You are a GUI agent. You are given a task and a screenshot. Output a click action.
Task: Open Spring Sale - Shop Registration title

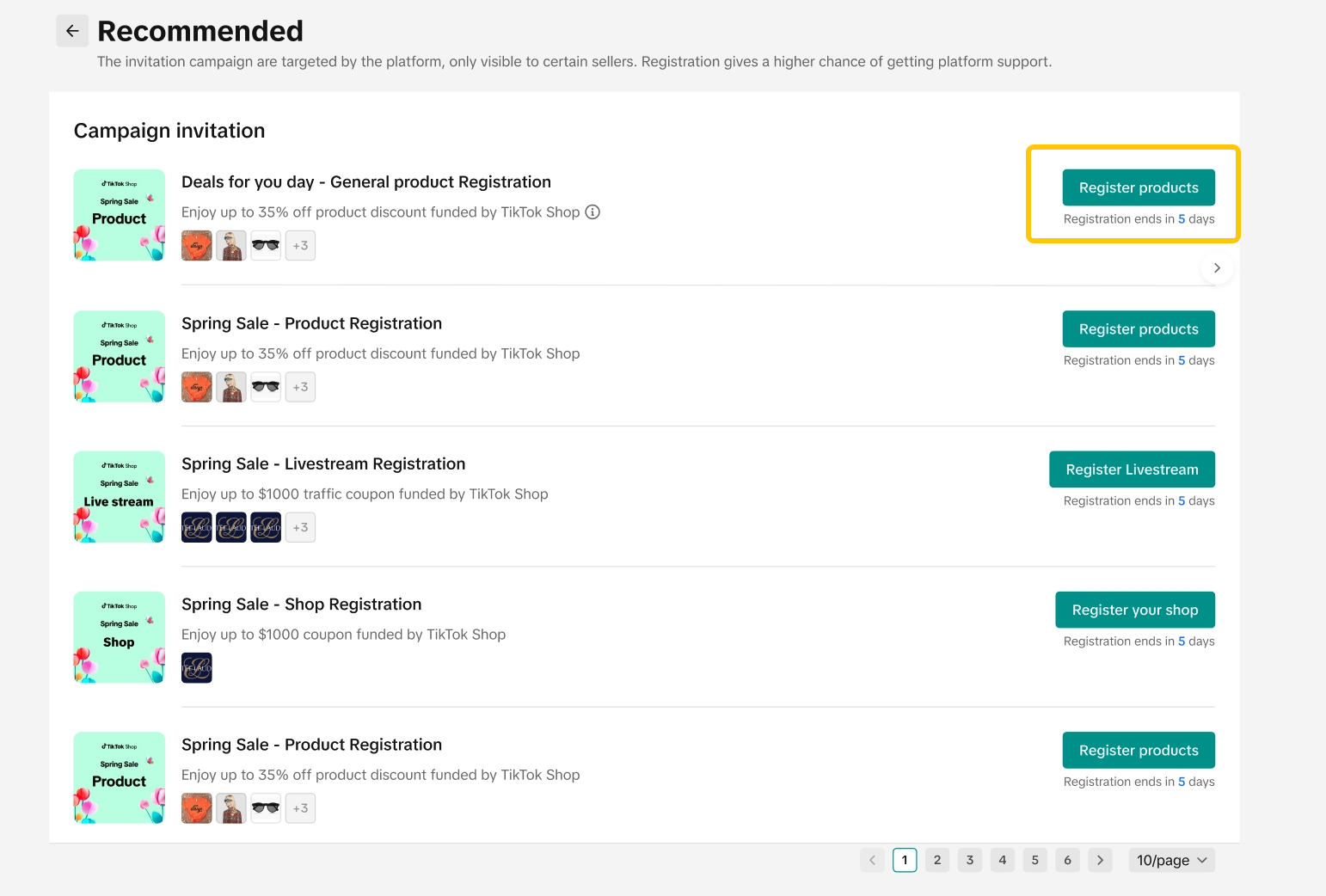click(301, 604)
